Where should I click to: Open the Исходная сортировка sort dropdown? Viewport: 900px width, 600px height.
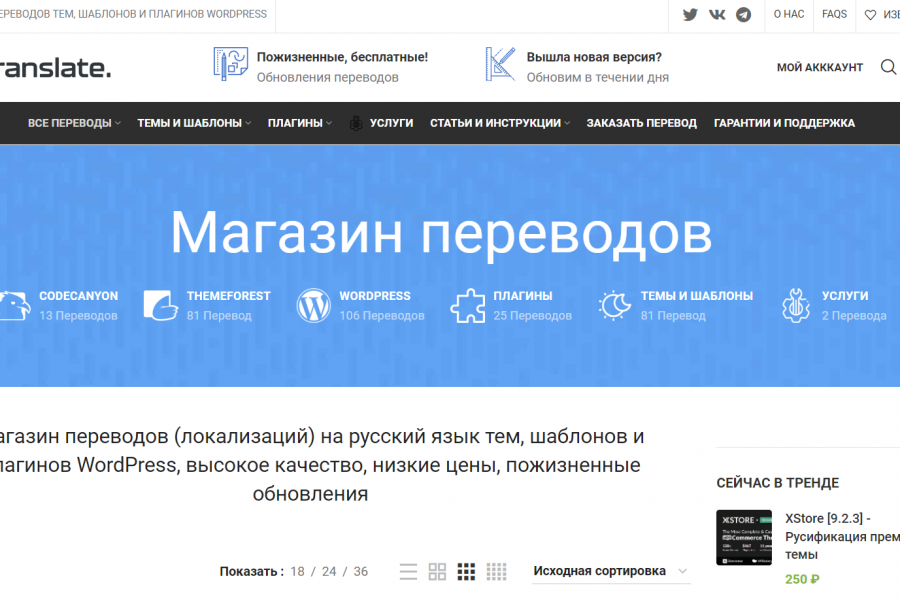pos(611,571)
